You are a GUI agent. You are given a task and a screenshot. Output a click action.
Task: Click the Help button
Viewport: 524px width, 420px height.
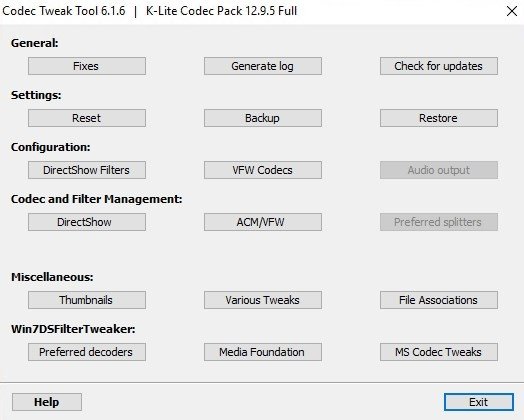pyautogui.click(x=47, y=402)
